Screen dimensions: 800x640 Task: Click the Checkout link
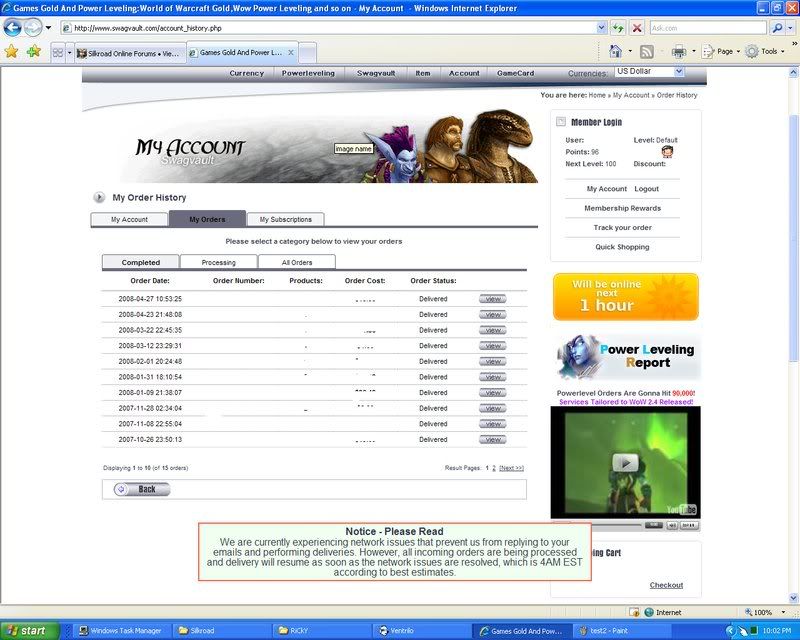666,585
